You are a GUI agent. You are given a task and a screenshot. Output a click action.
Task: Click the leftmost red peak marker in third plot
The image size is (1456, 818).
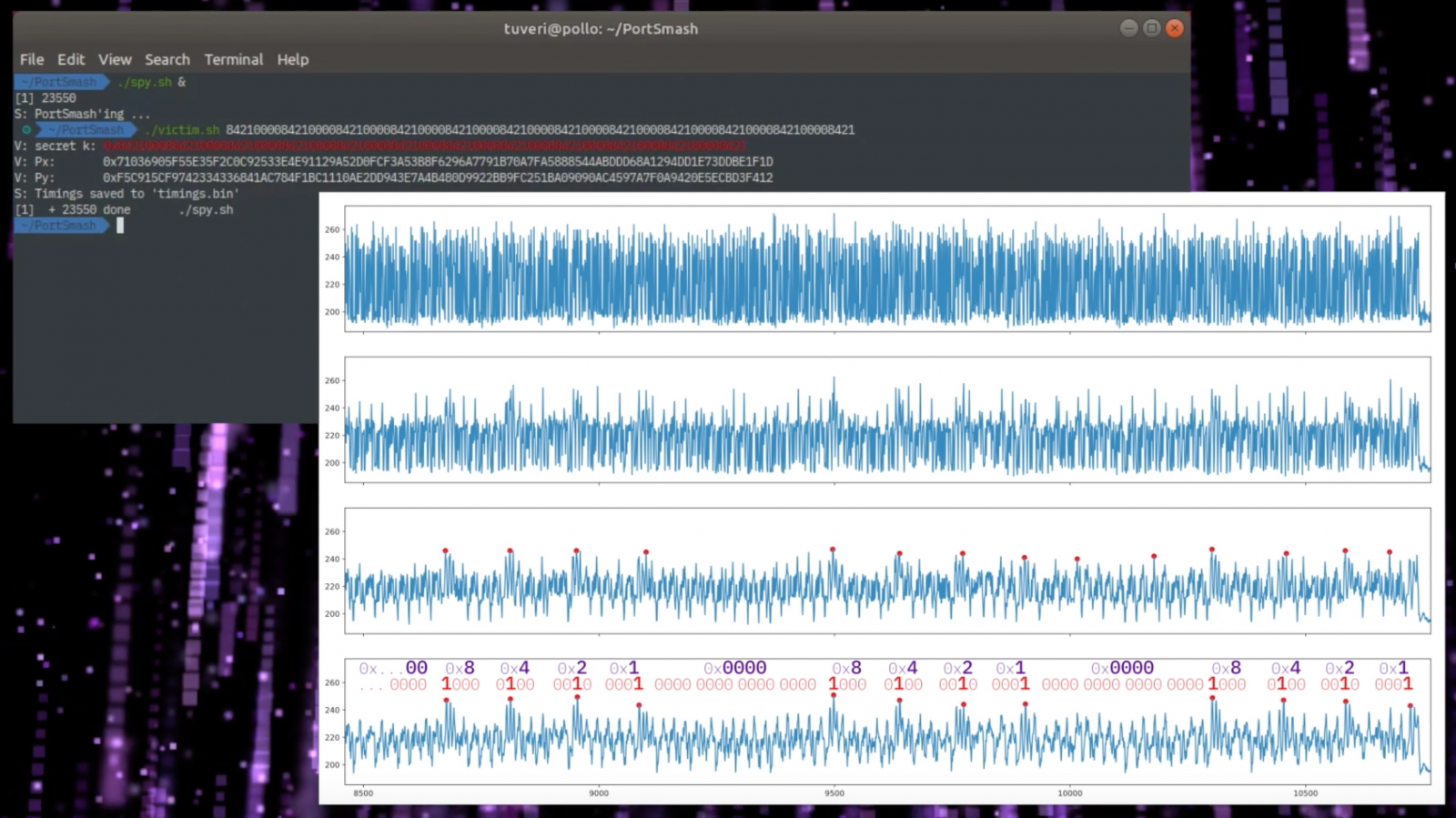pyautogui.click(x=446, y=550)
